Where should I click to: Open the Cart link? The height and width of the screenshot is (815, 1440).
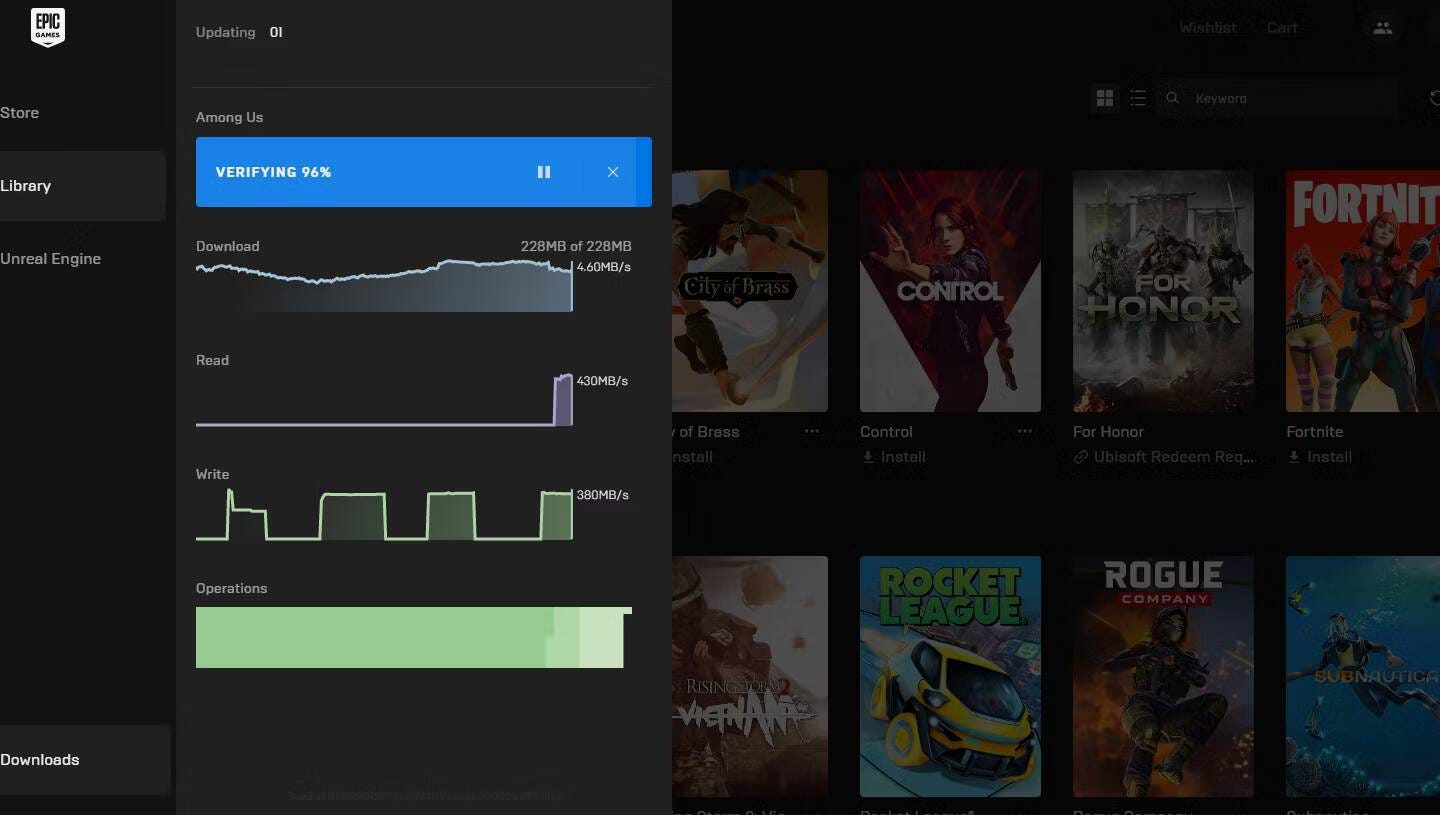[1282, 28]
